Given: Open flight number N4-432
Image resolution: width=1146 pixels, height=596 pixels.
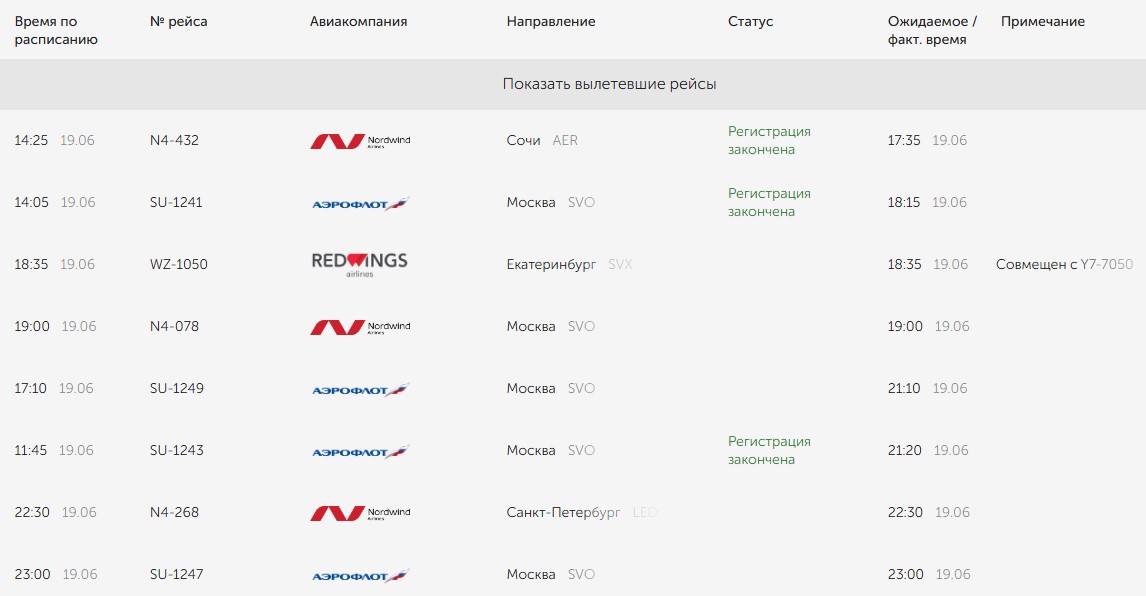Looking at the screenshot, I should click(174, 140).
